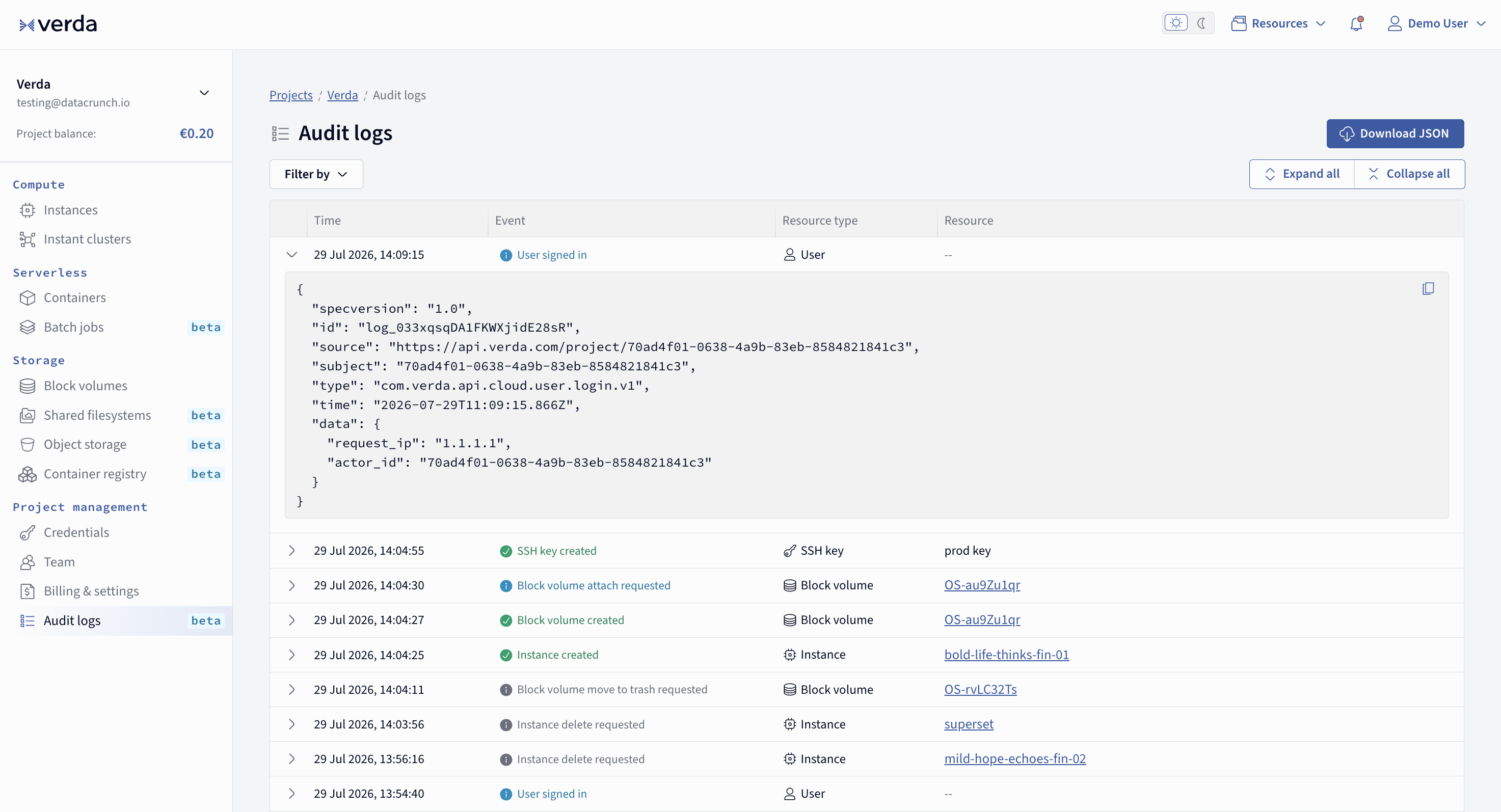
Task: Click grey info icon beside Block volume move to trash
Action: (506, 690)
